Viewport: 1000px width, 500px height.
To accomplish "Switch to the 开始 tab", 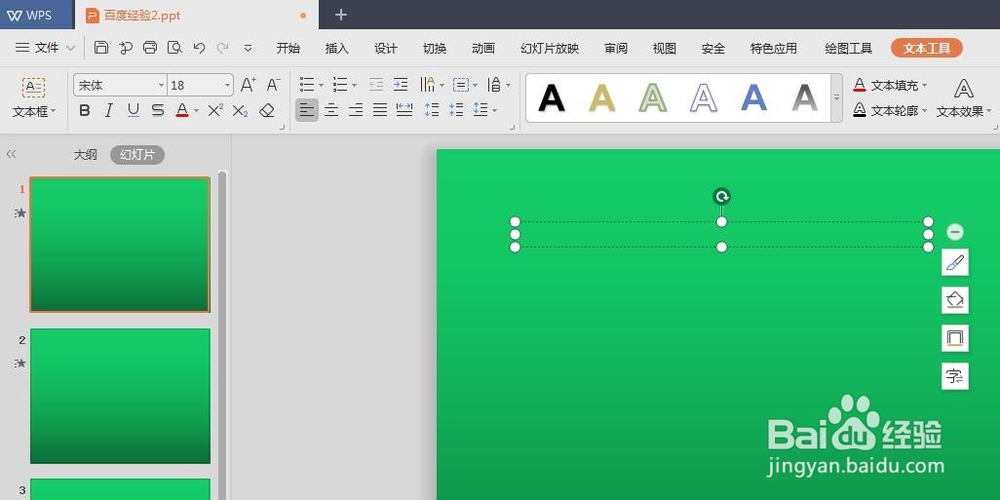I will 288,48.
